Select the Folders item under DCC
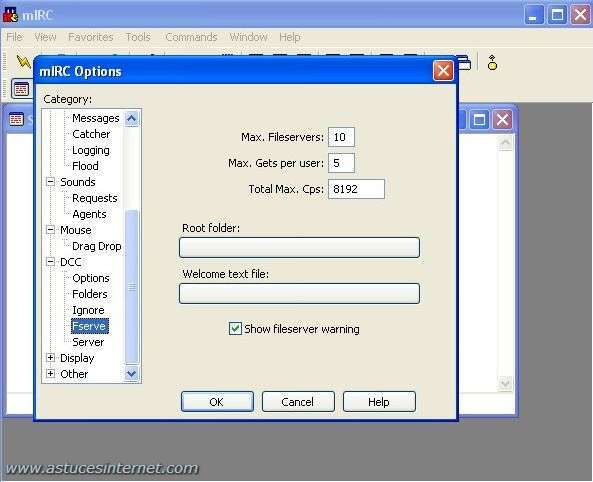This screenshot has height=482, width=593. click(x=90, y=294)
